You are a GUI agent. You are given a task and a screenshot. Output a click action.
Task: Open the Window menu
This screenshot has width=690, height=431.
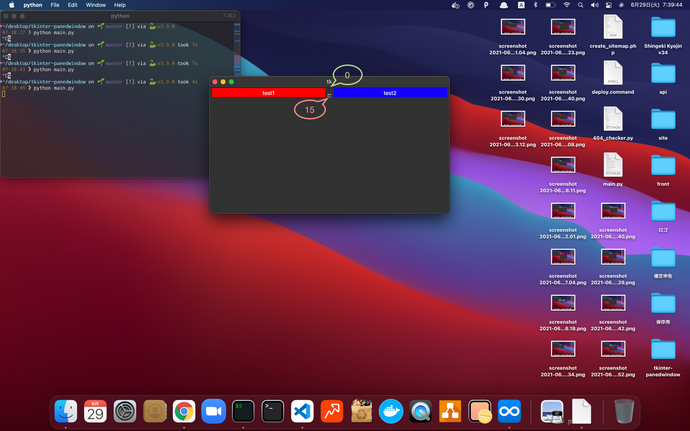click(95, 5)
